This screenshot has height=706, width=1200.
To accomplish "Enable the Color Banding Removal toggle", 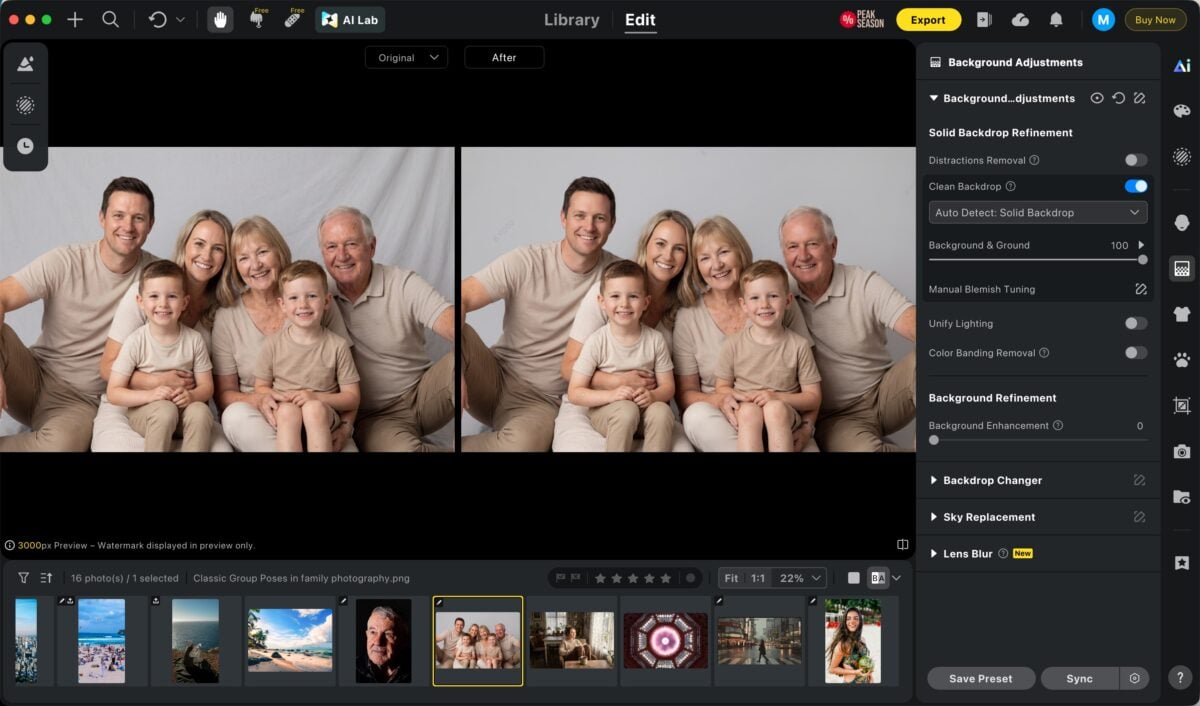I will coord(1136,352).
